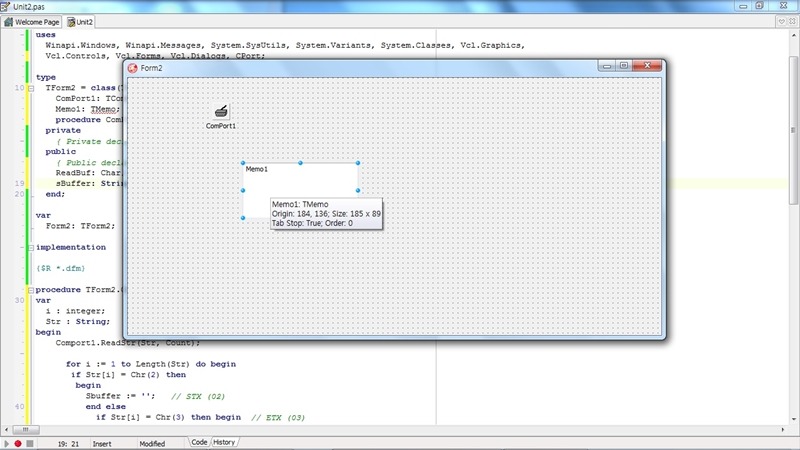Select the ComPort1 component icon
Image resolution: width=800 pixels, height=450 pixels.
pyautogui.click(x=221, y=110)
